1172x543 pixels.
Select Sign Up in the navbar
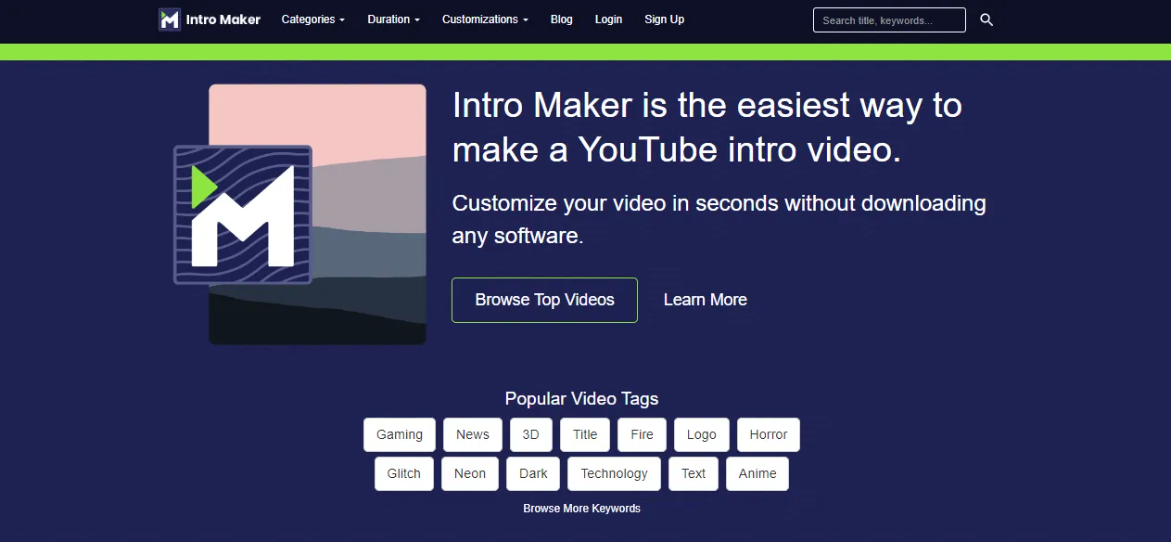(x=664, y=19)
